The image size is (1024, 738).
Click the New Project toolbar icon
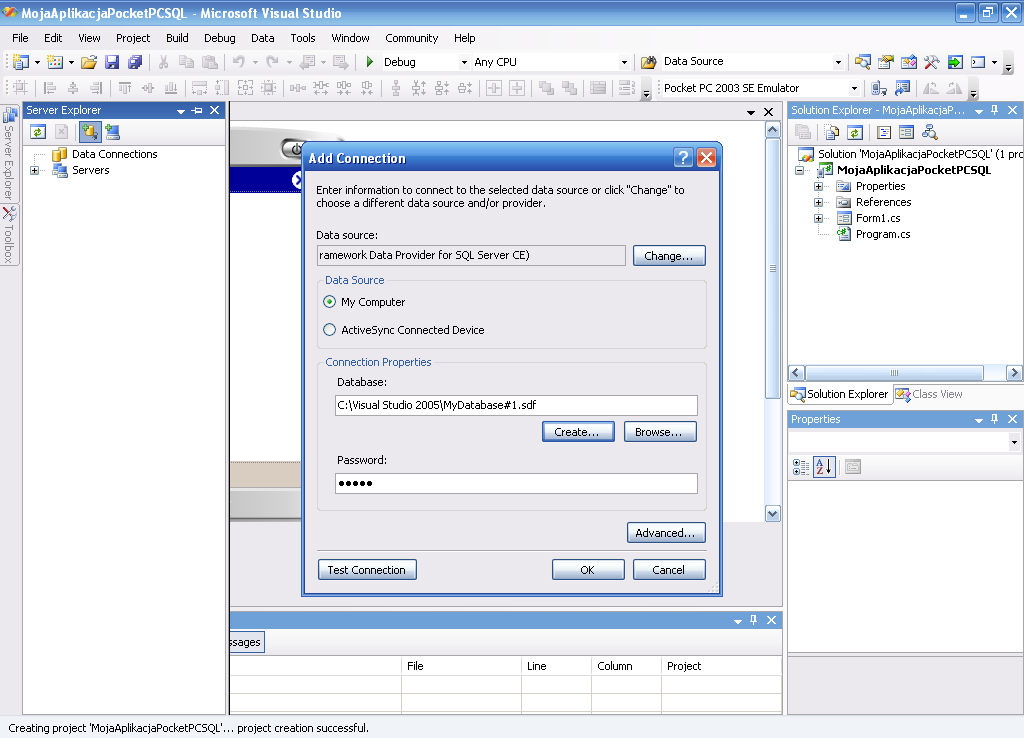coord(21,62)
